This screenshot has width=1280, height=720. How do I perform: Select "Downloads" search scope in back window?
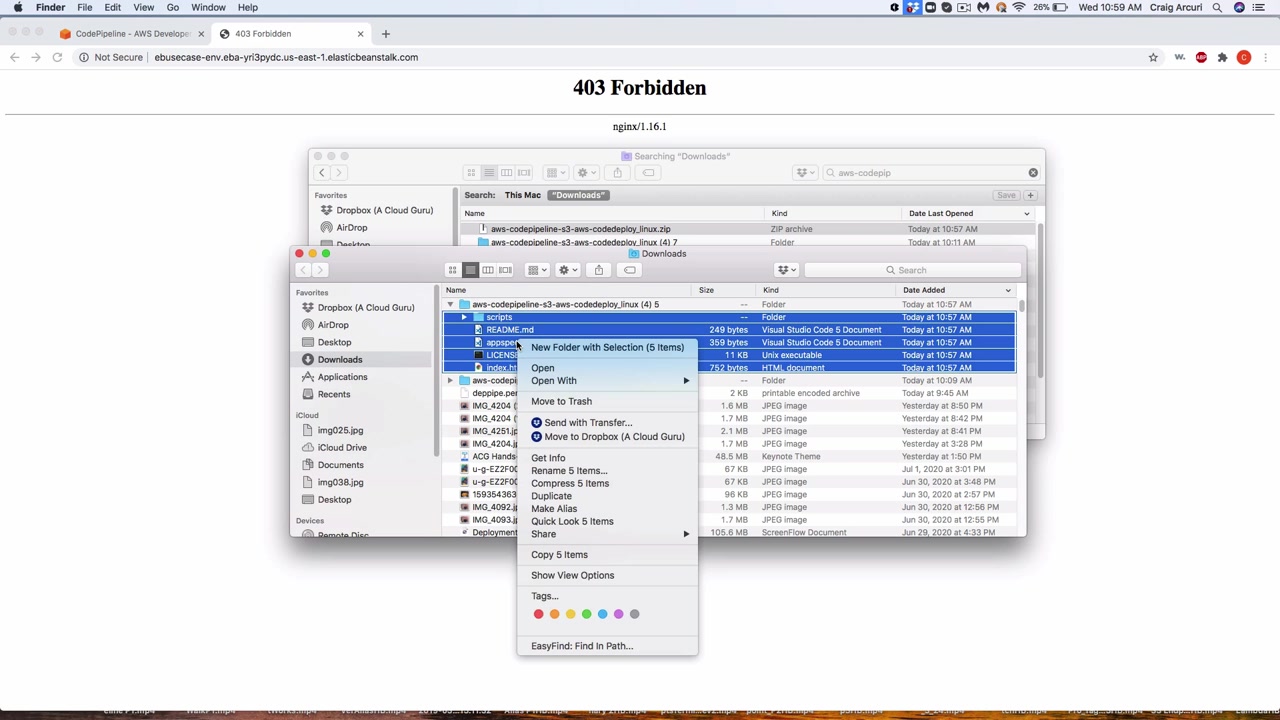click(579, 195)
